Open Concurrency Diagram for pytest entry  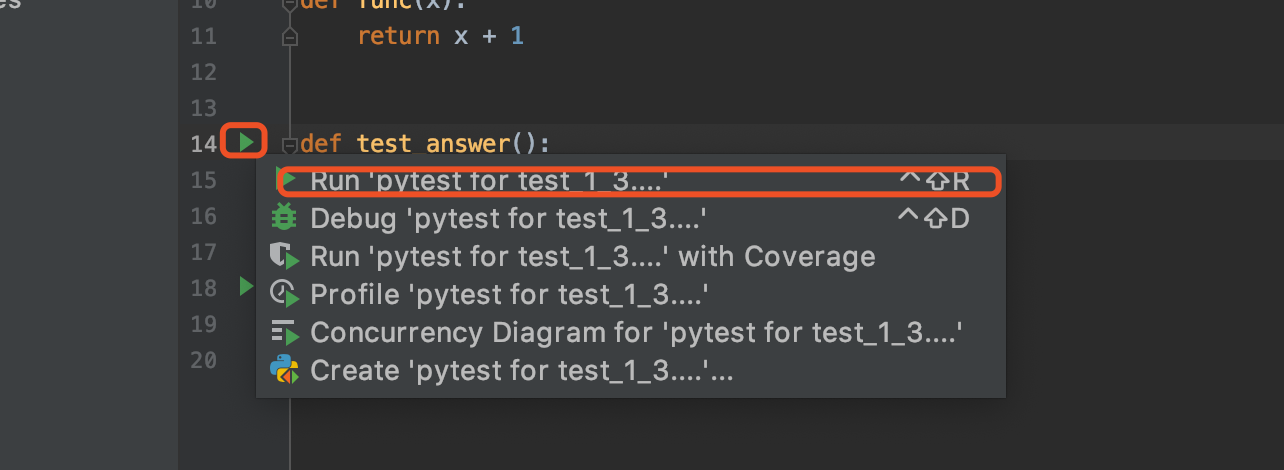click(x=636, y=332)
